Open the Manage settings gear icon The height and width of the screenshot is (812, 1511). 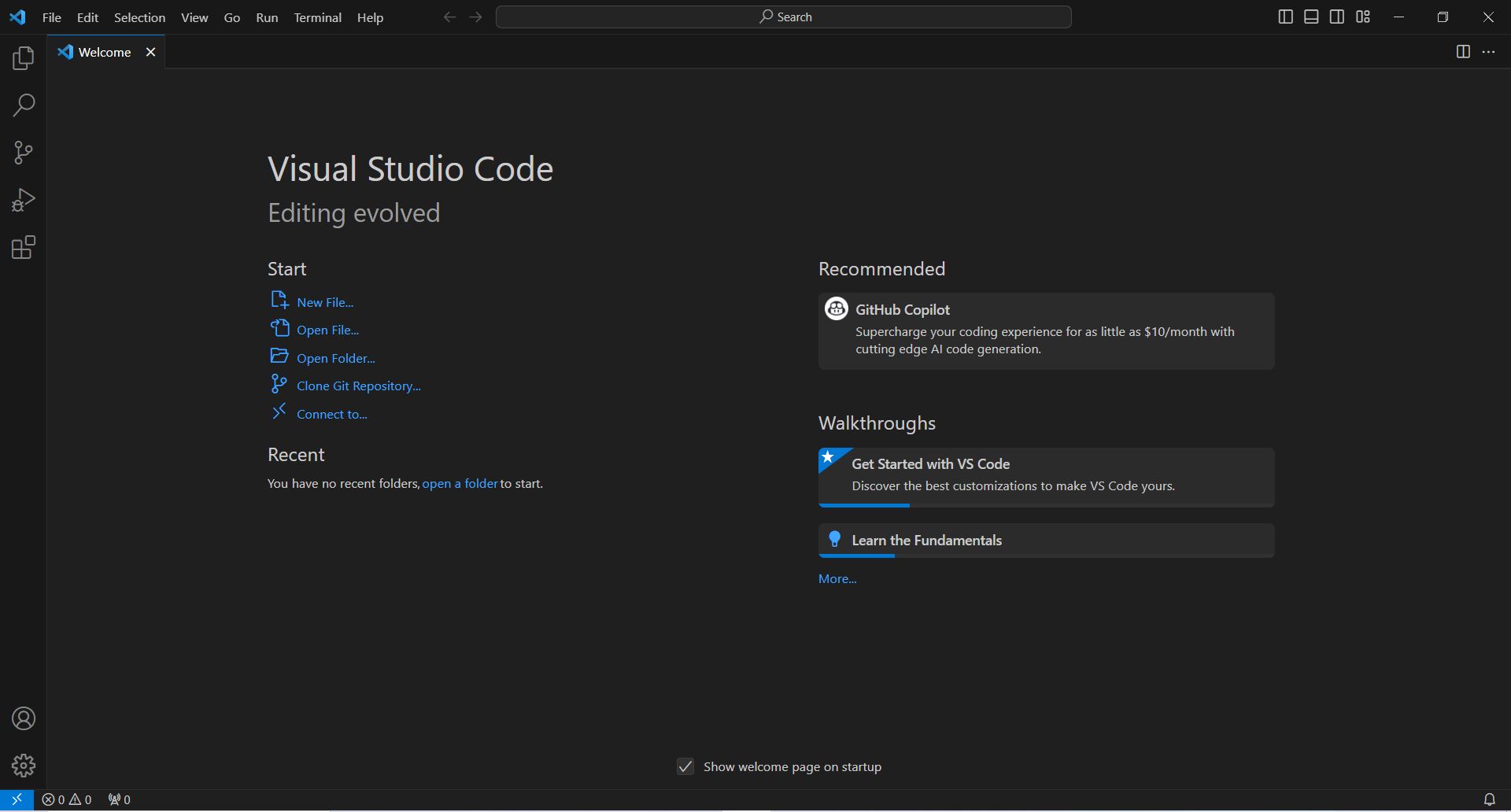click(23, 764)
